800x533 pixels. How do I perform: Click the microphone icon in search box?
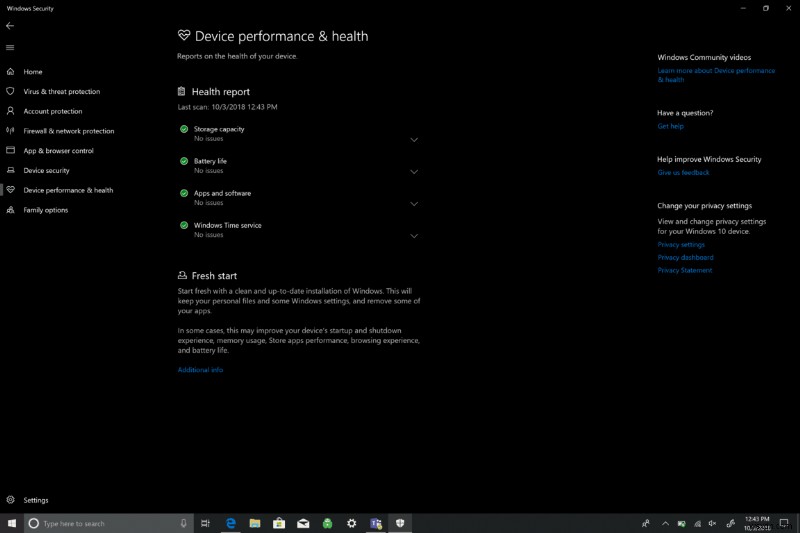[183, 523]
